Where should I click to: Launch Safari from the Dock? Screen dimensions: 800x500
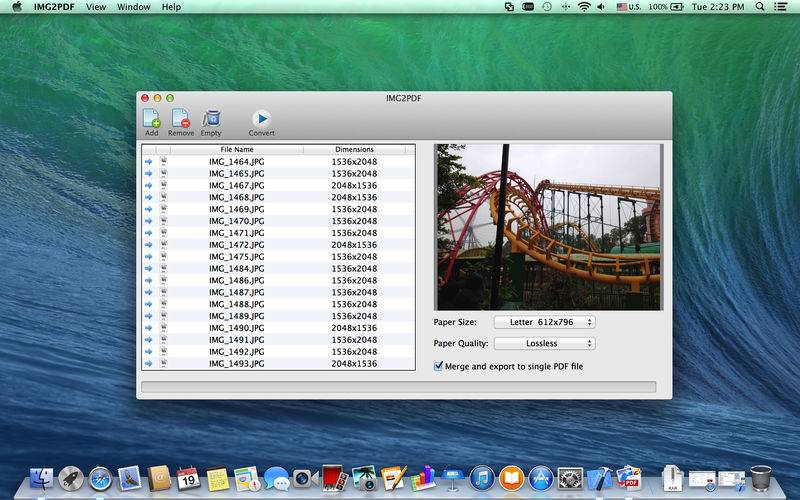100,479
